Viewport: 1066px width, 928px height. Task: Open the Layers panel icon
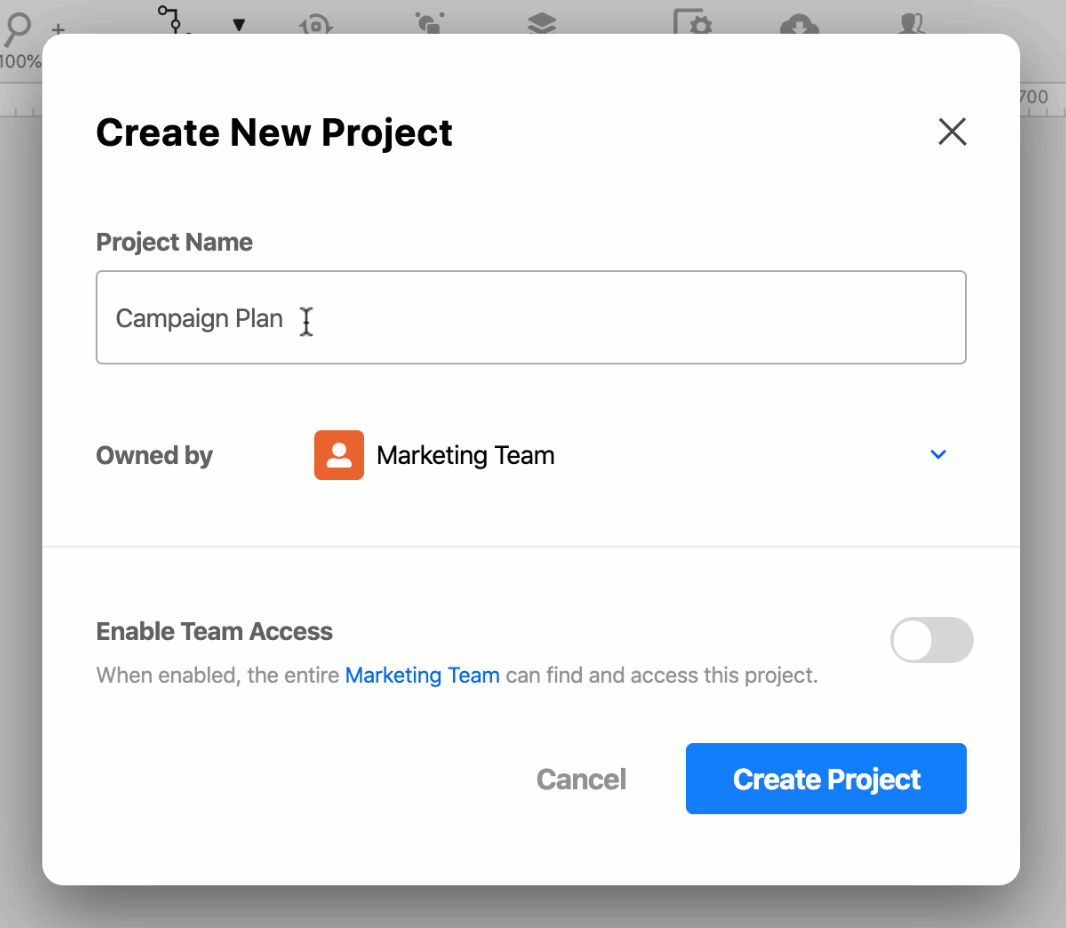(x=540, y=22)
